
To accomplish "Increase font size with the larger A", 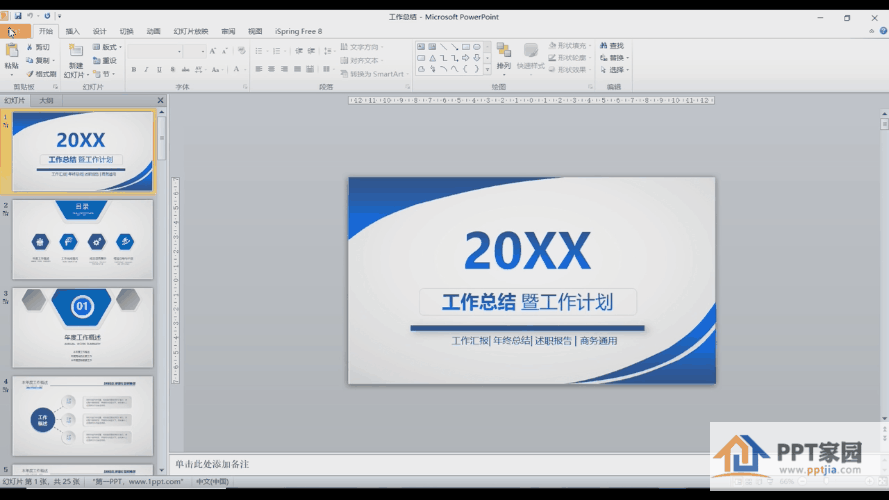I will click(x=213, y=51).
